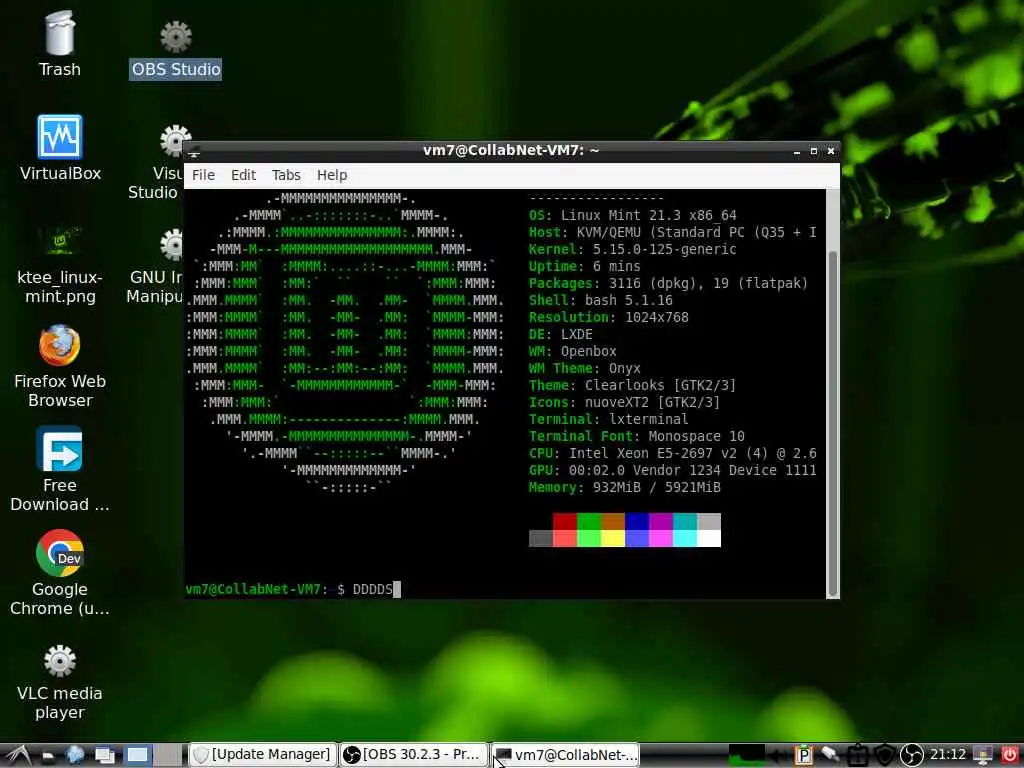Click the 21:12 clock in panel
The width and height of the screenshot is (1024, 768).
(x=948, y=754)
